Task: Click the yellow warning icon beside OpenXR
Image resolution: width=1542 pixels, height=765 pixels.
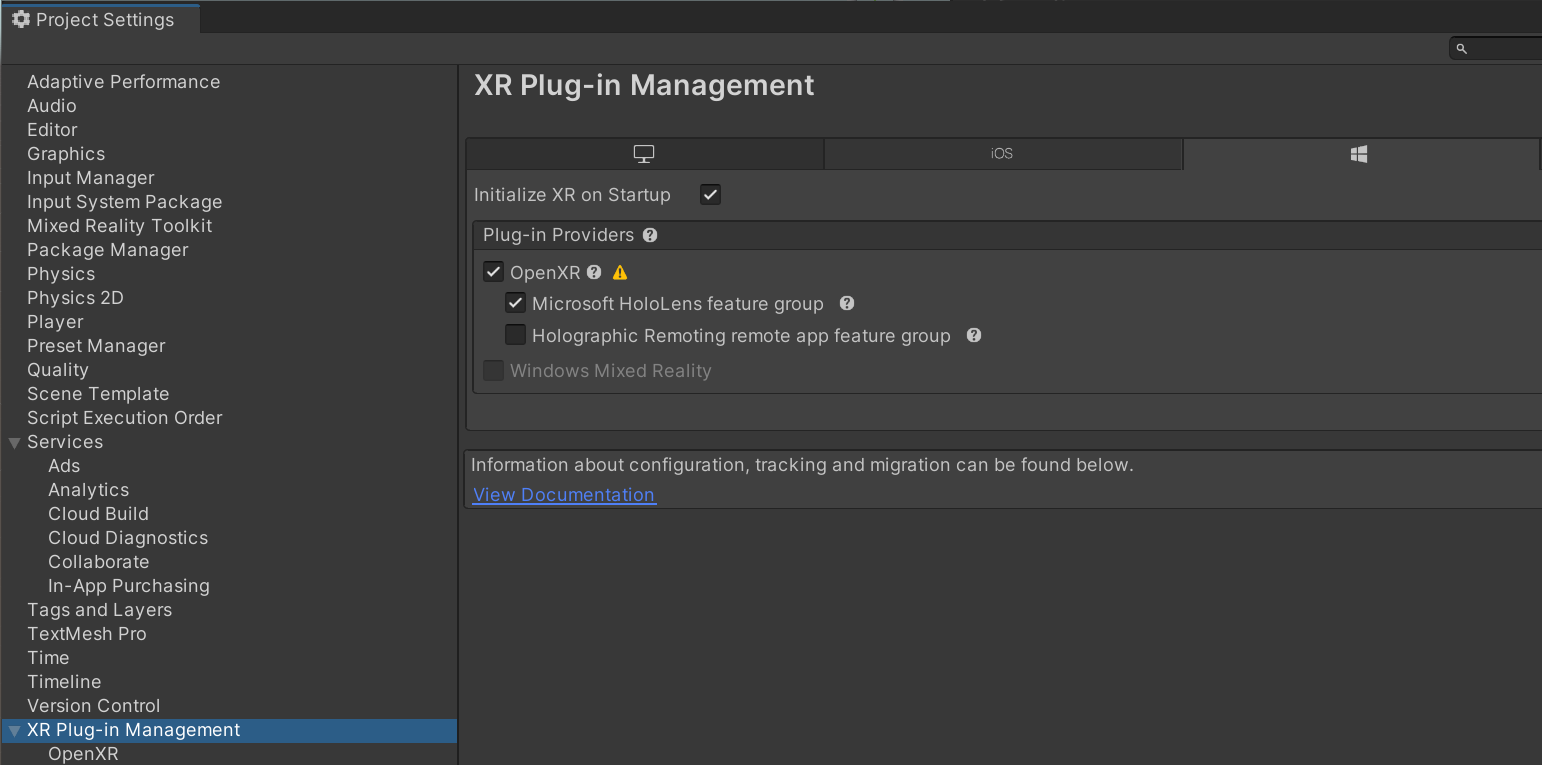Action: 620,272
